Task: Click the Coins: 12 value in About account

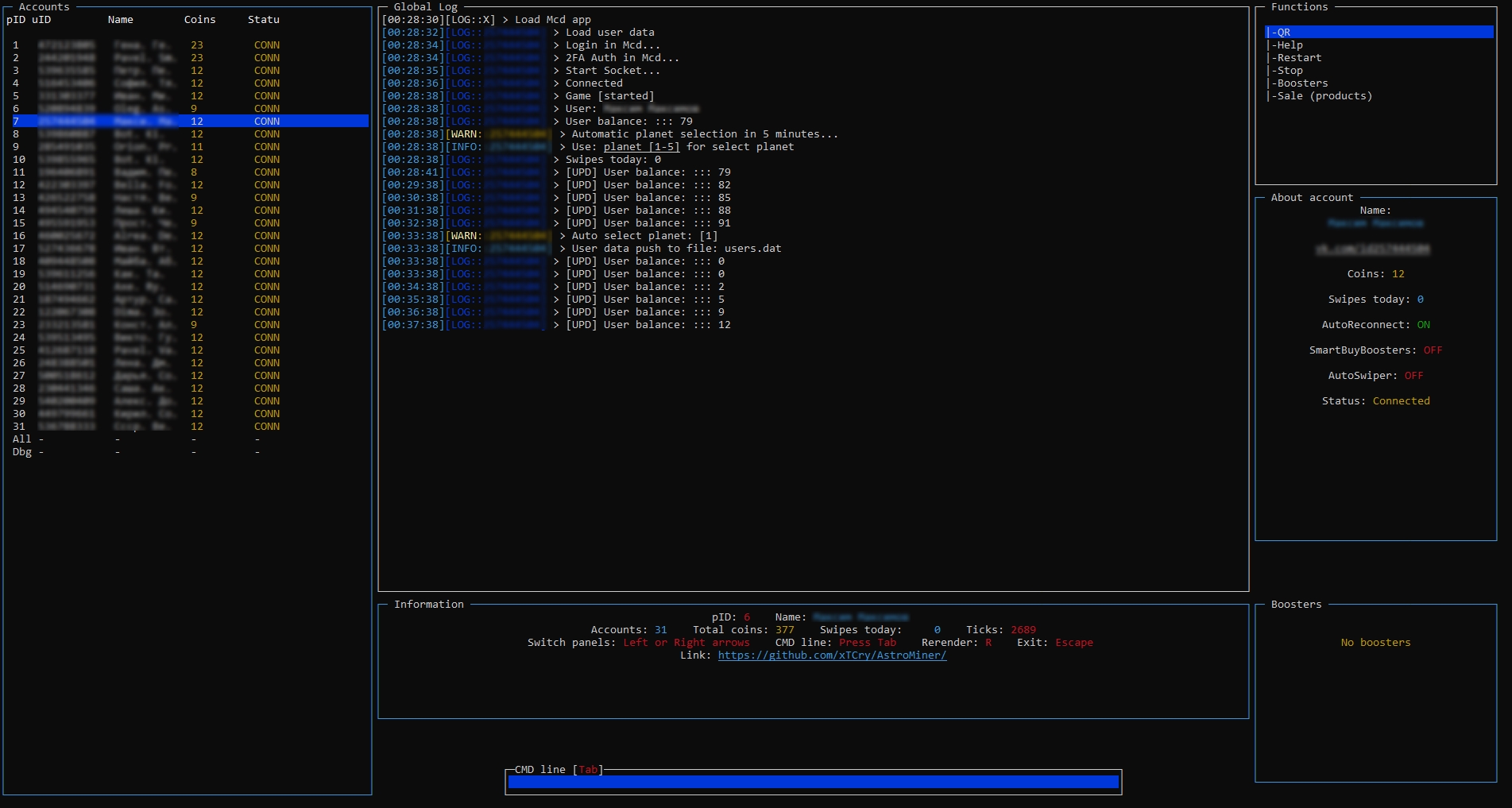Action: pyautogui.click(x=1398, y=274)
